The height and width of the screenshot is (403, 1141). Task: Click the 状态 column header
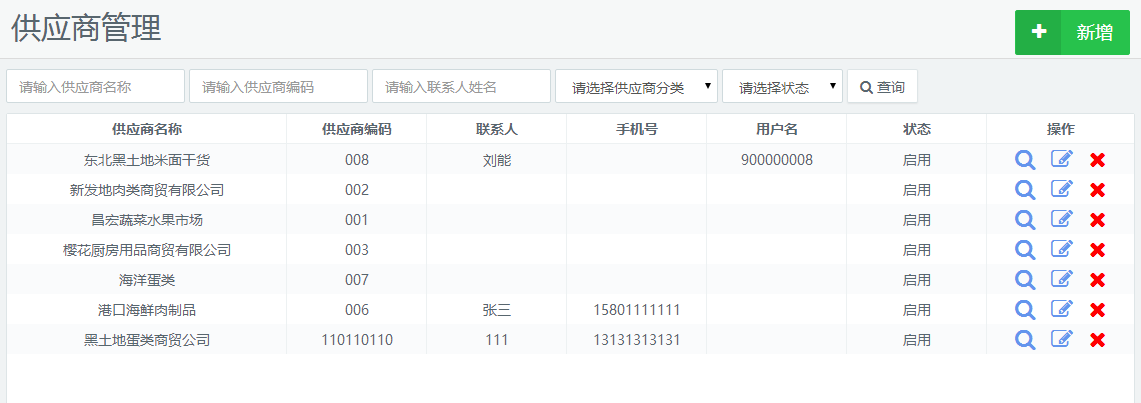tap(916, 129)
